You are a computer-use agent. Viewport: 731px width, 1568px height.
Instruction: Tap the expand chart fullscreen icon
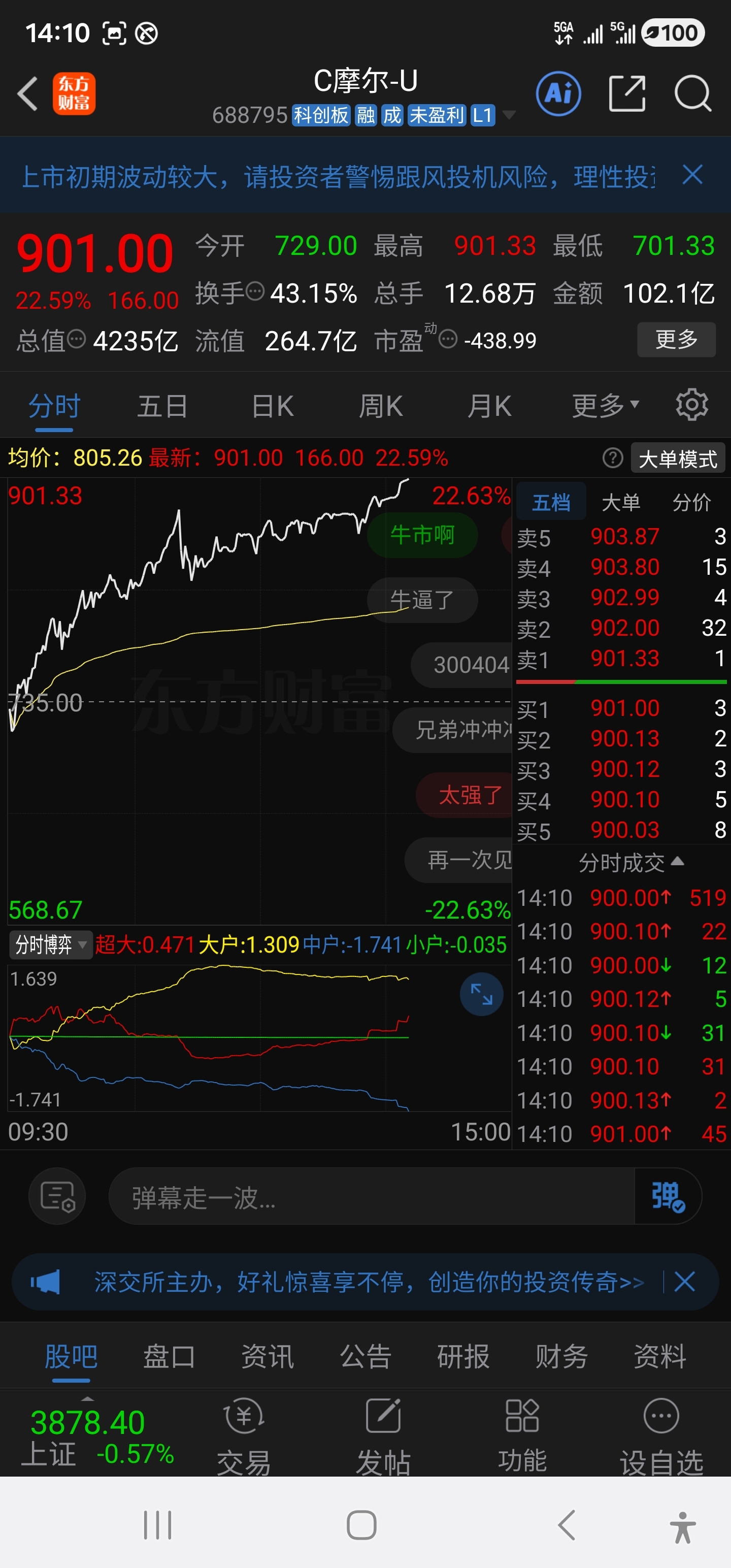tap(481, 995)
